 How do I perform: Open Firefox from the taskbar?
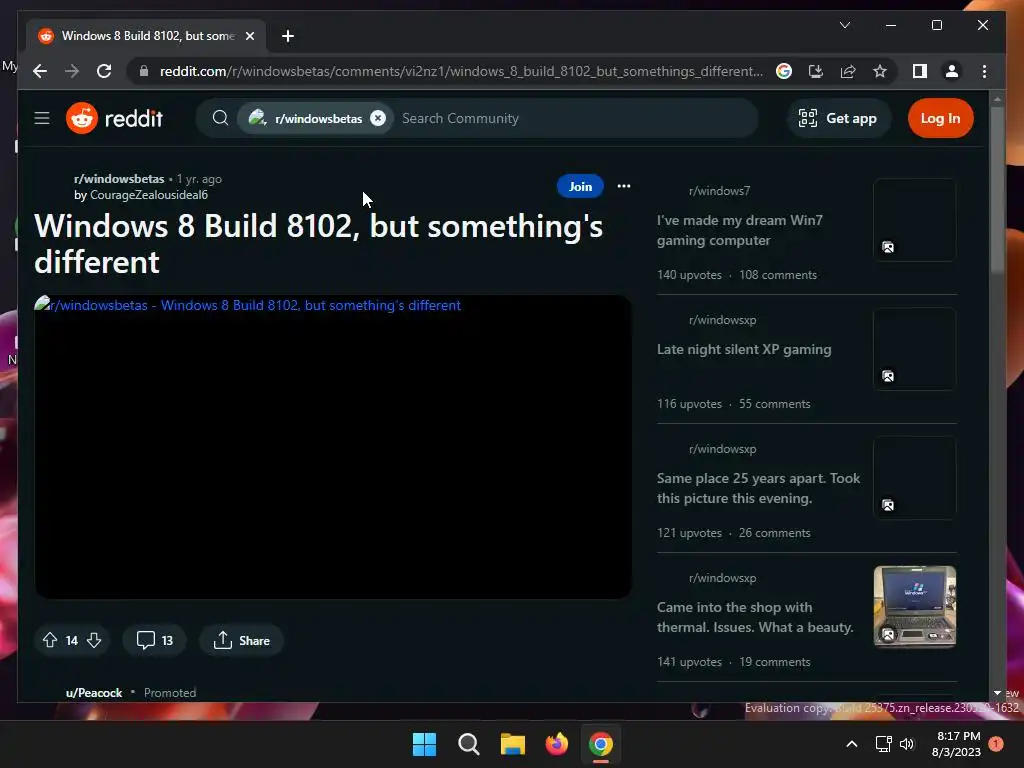click(x=556, y=744)
